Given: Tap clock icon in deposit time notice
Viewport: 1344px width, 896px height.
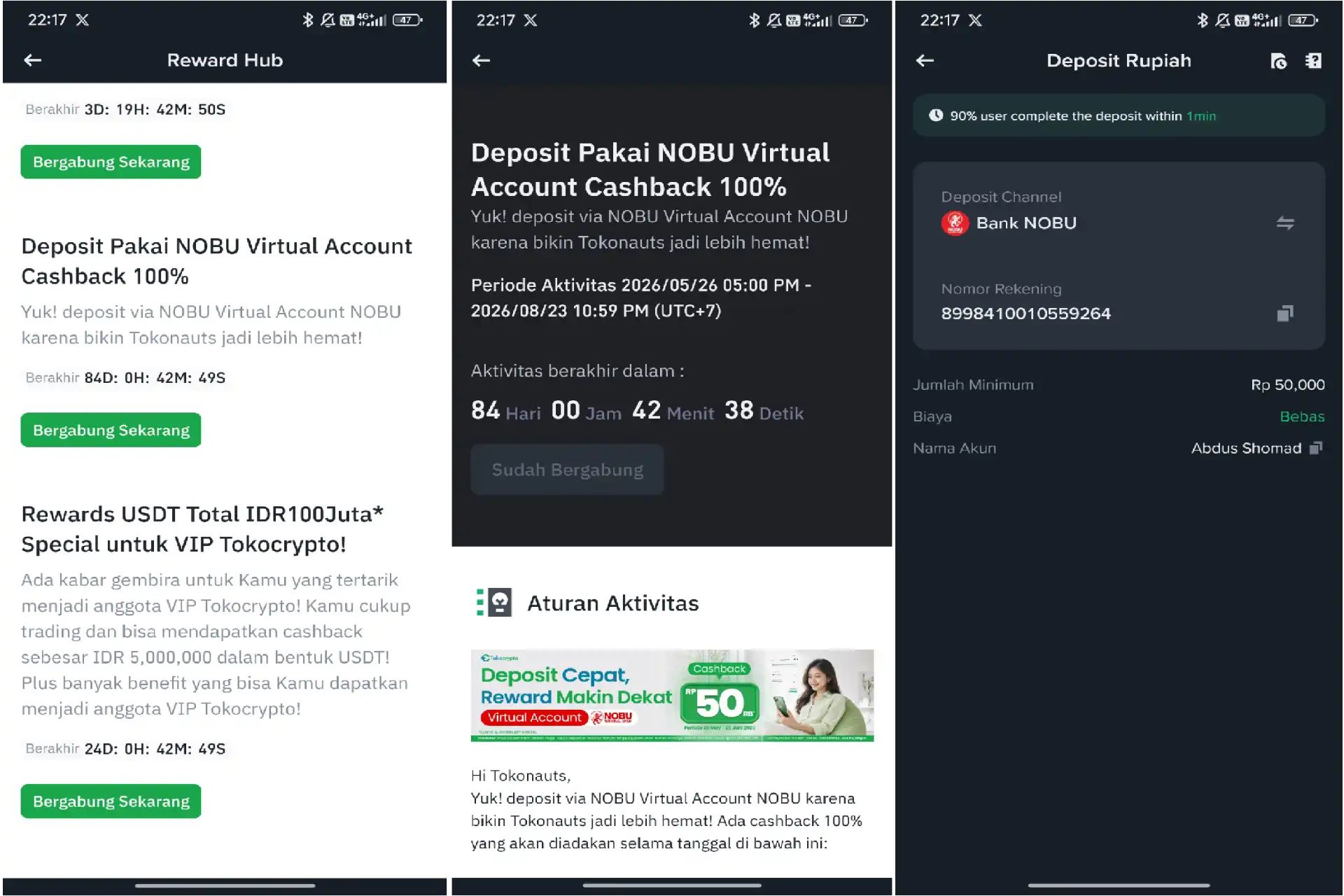Looking at the screenshot, I should coord(936,115).
